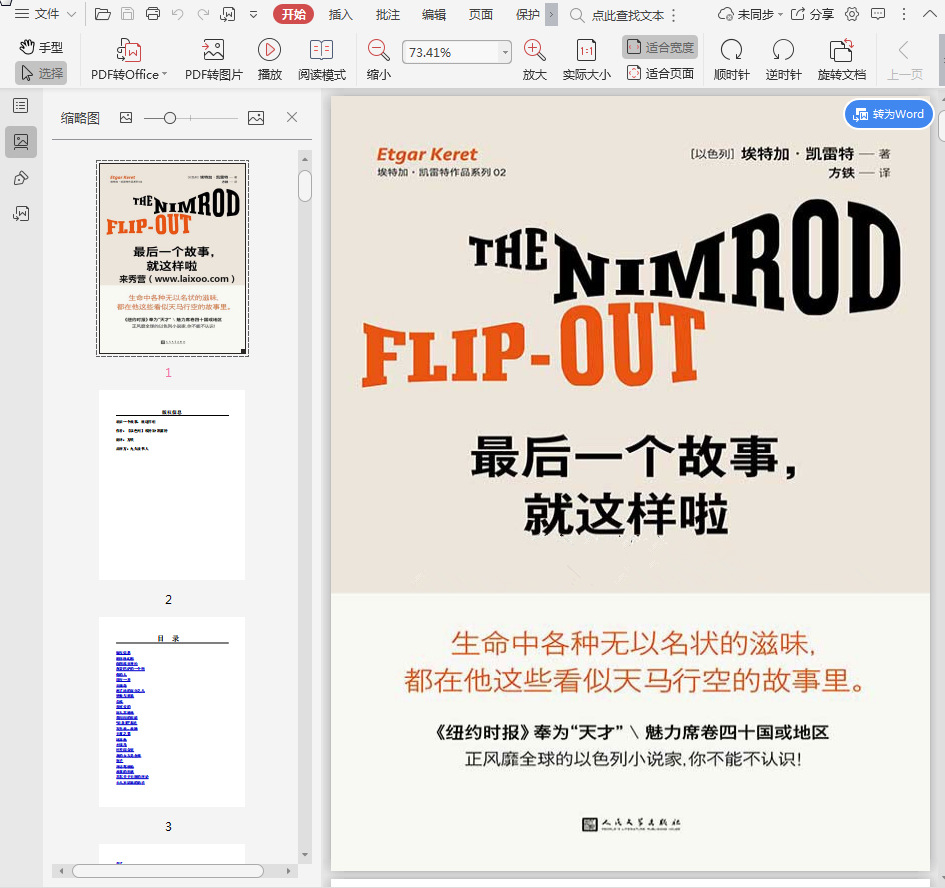Collapse the ribbon with up chevron
This screenshot has width=945, height=888.
point(929,14)
